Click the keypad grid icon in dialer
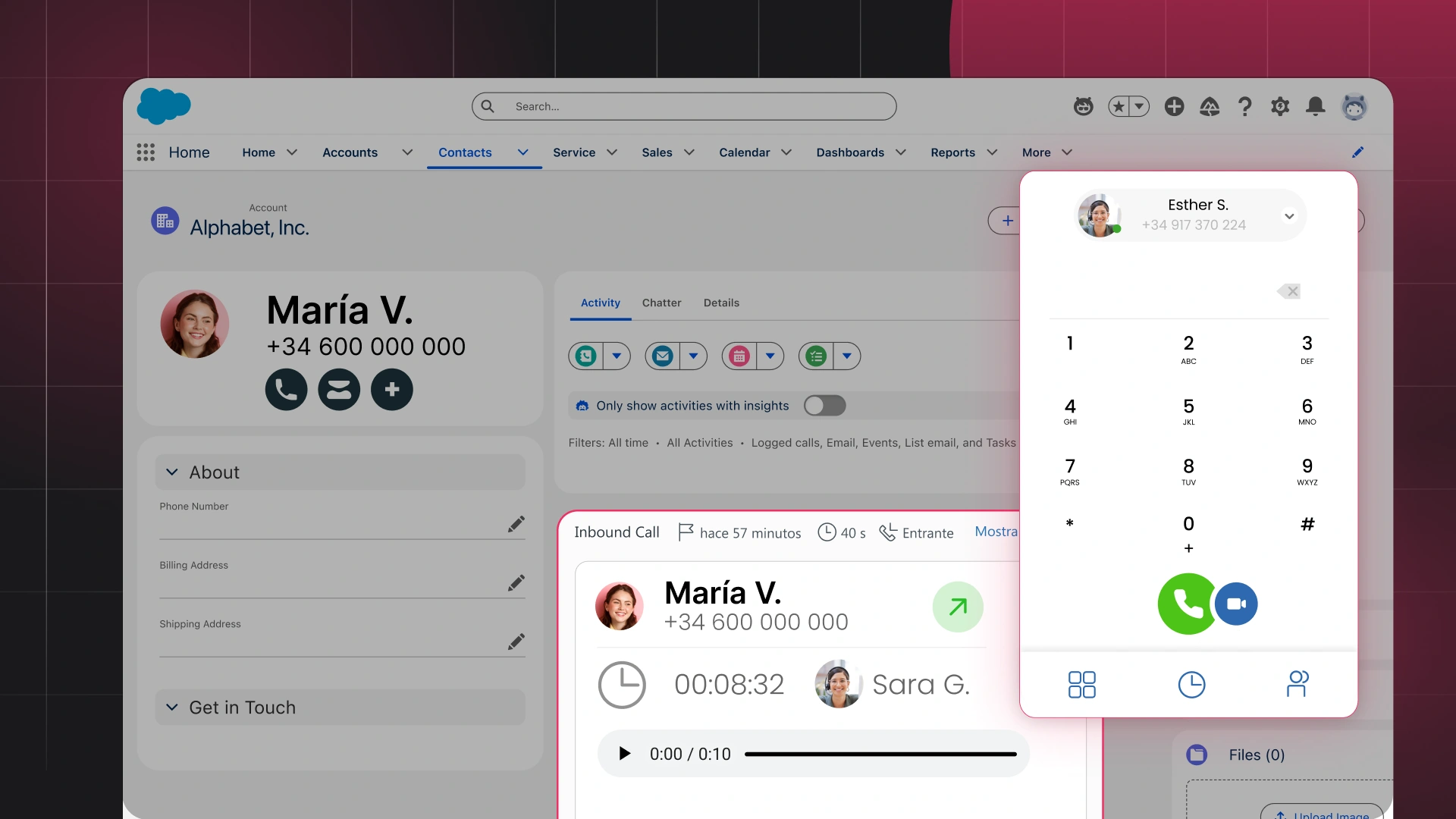 [1082, 683]
